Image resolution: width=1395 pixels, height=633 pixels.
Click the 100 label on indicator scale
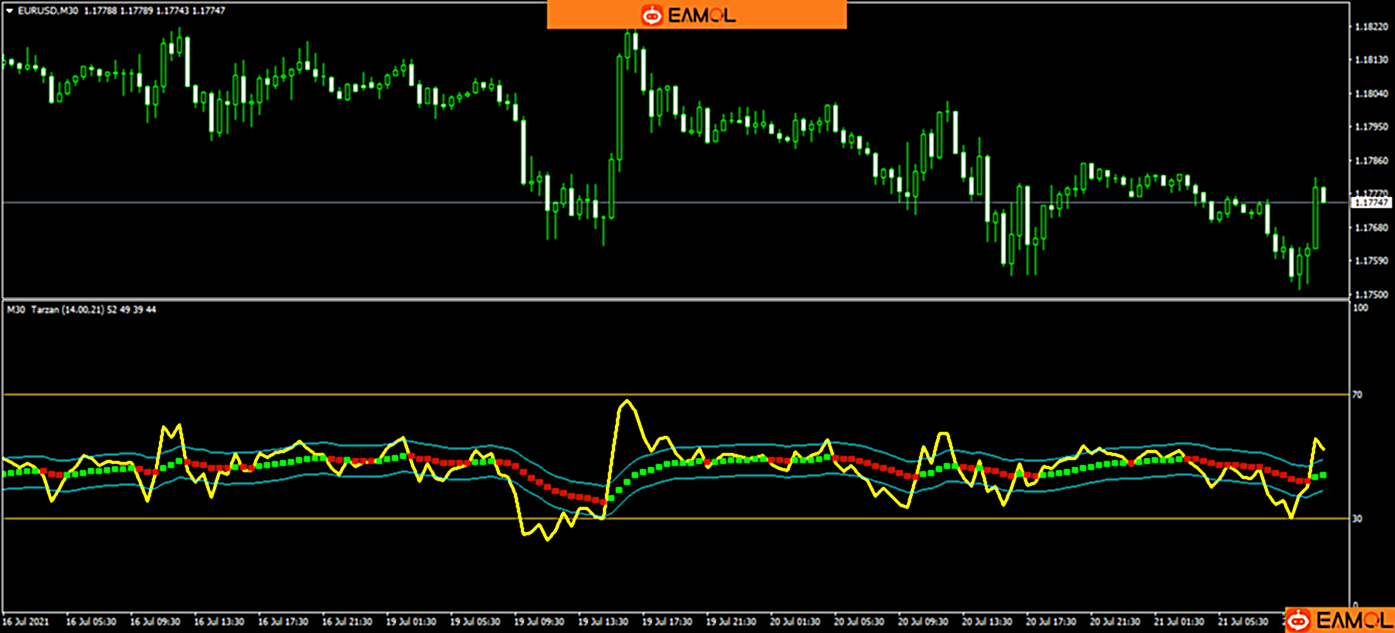[x=1359, y=309]
